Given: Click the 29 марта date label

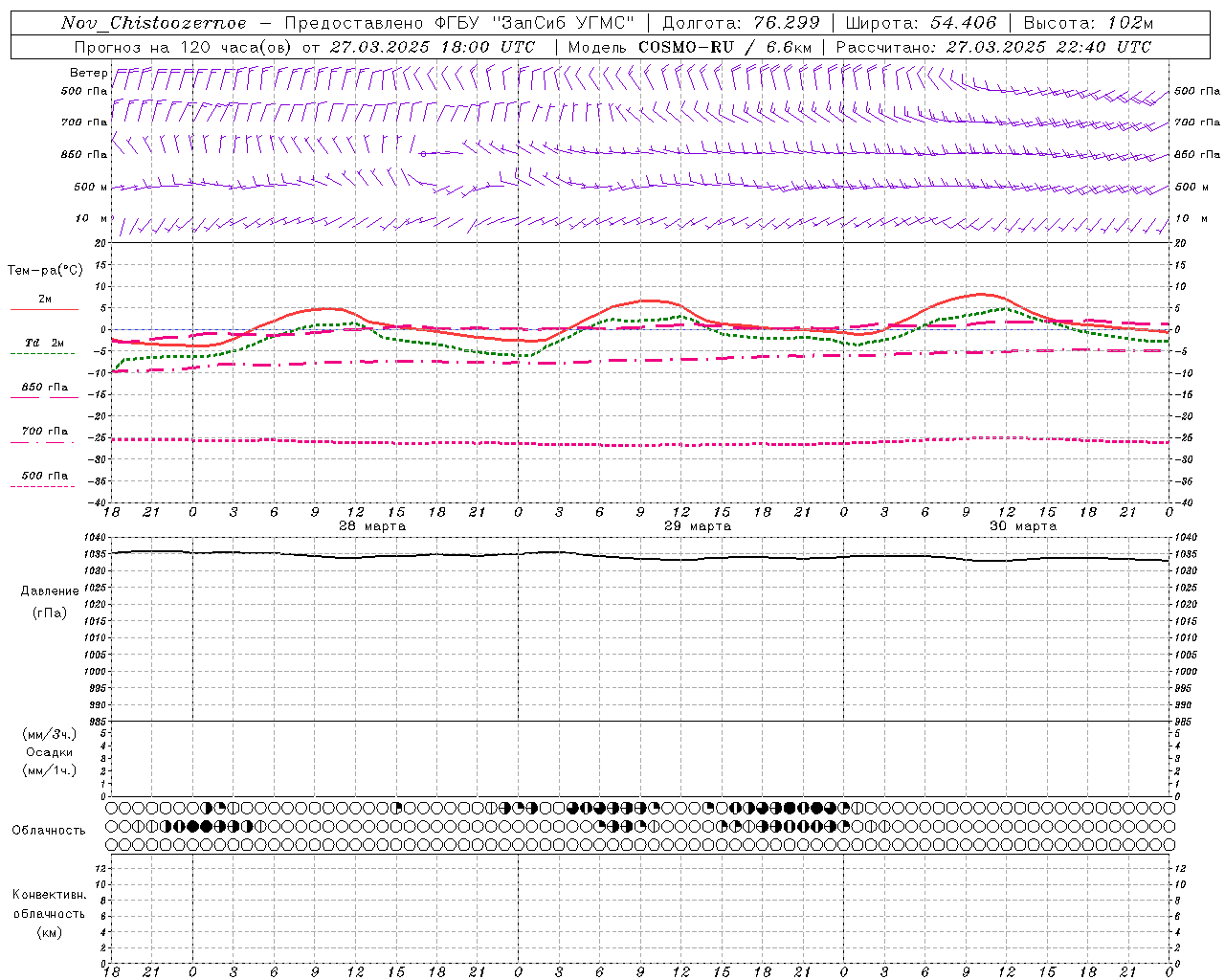Looking at the screenshot, I should [x=698, y=526].
